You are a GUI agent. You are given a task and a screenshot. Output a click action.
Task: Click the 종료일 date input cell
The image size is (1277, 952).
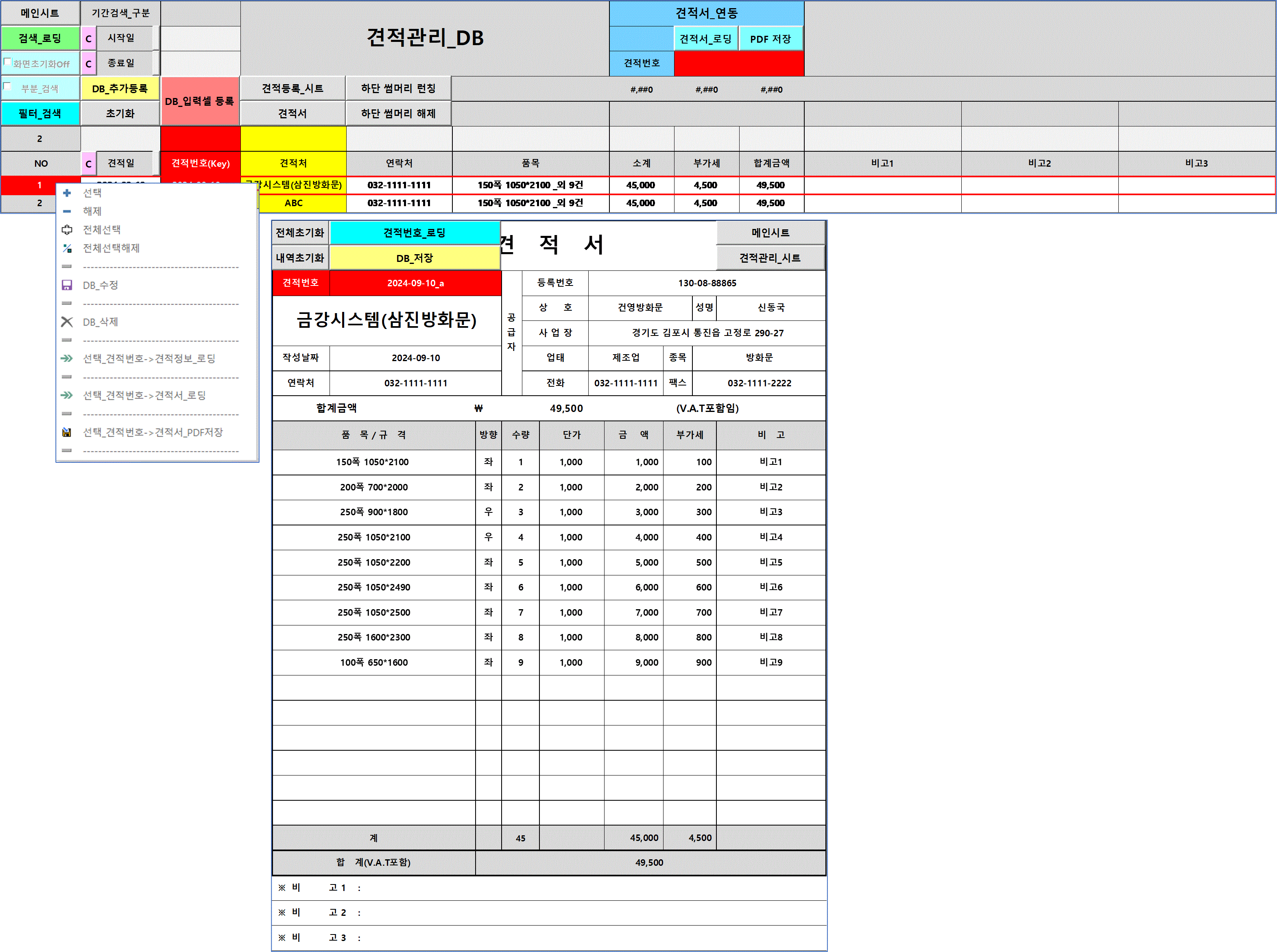200,63
